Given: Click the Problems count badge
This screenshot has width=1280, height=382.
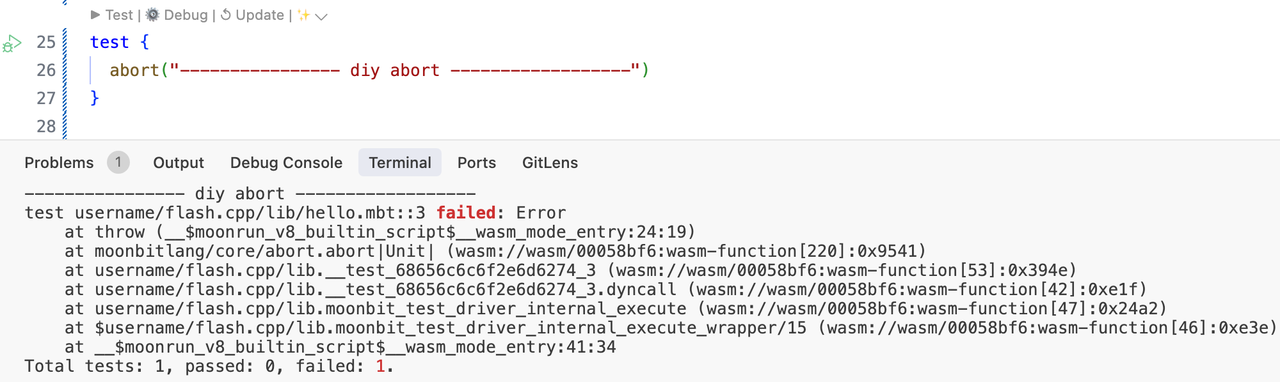Looking at the screenshot, I should (x=118, y=162).
